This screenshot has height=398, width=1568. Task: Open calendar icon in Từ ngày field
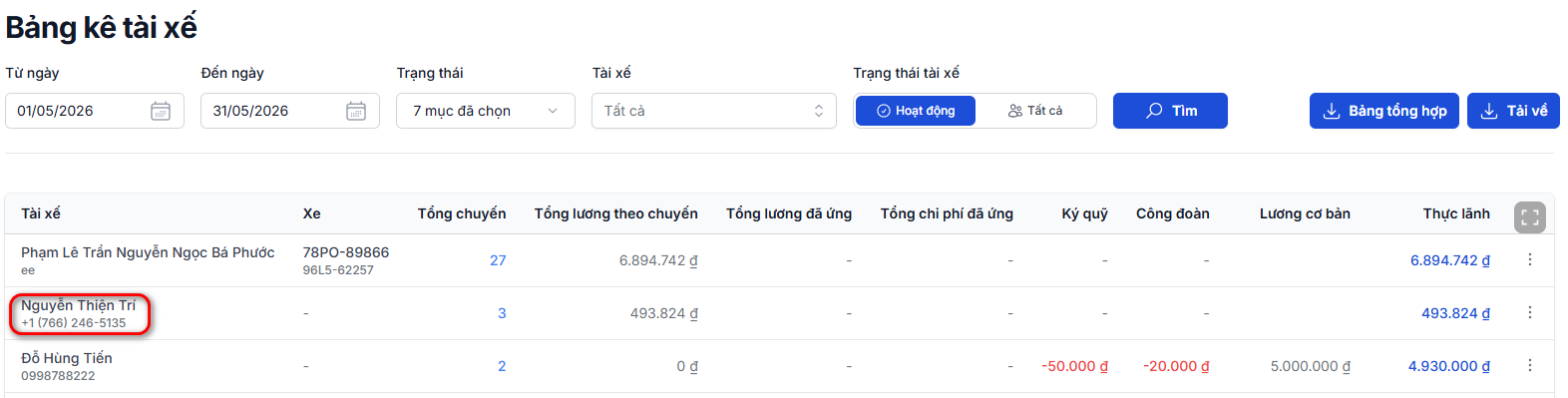tap(161, 111)
